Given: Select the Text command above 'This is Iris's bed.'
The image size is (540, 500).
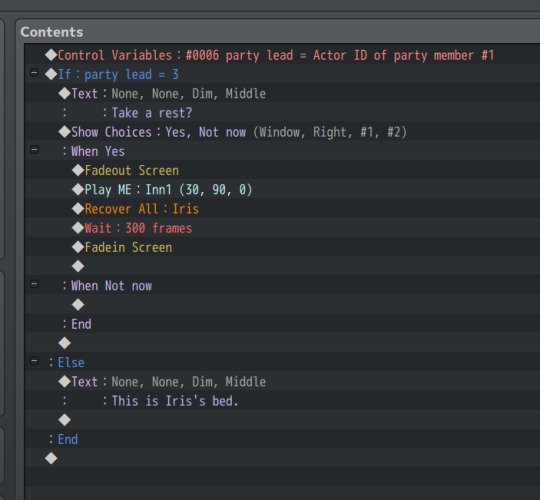Looking at the screenshot, I should click(x=282, y=382).
